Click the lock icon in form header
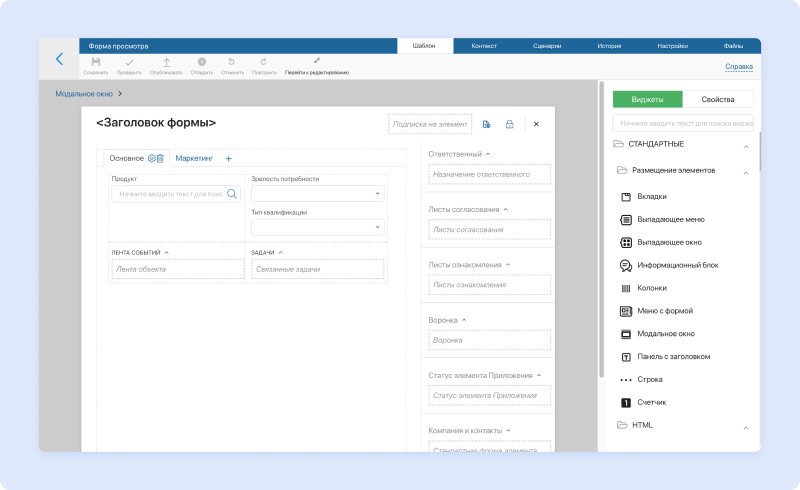Image resolution: width=800 pixels, height=490 pixels. [509, 124]
